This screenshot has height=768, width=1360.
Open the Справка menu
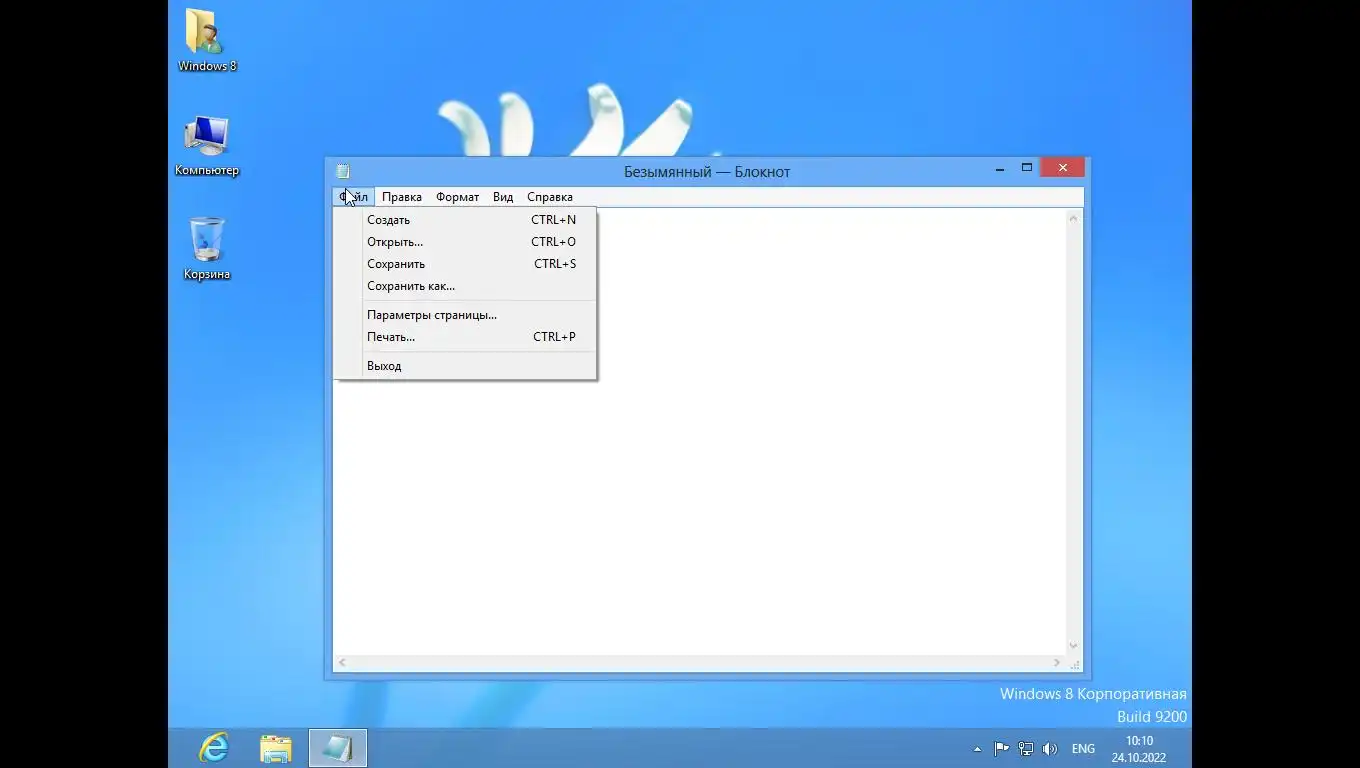550,197
